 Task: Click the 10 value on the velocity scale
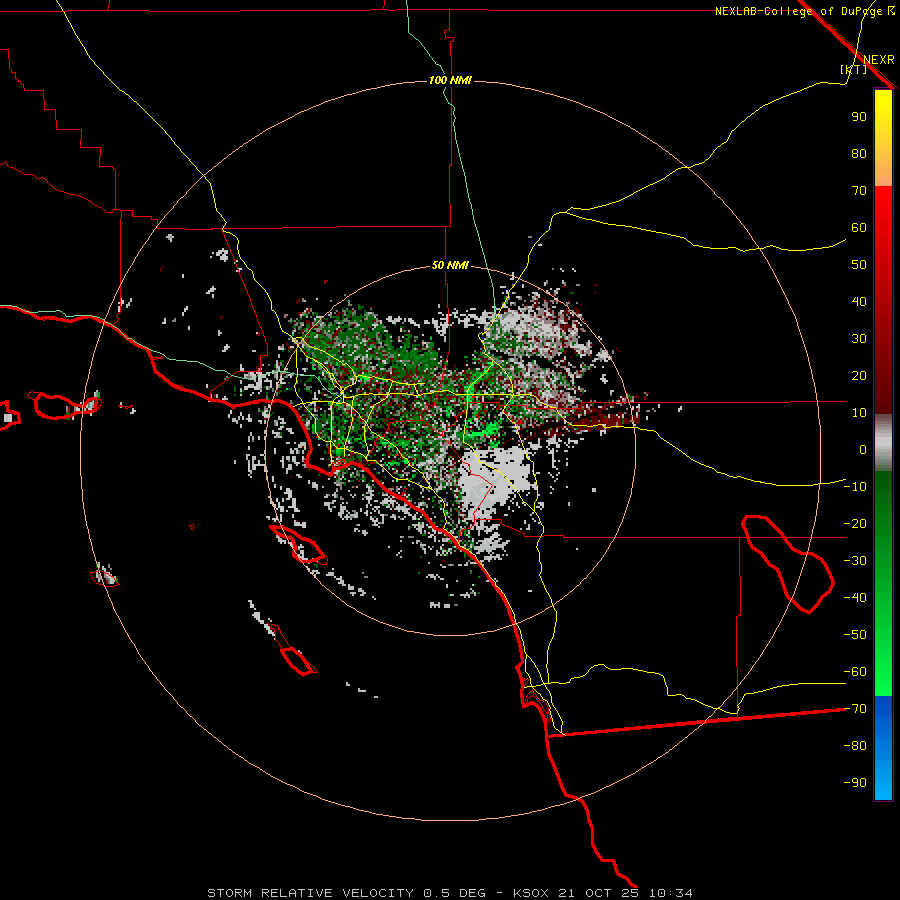click(x=859, y=413)
